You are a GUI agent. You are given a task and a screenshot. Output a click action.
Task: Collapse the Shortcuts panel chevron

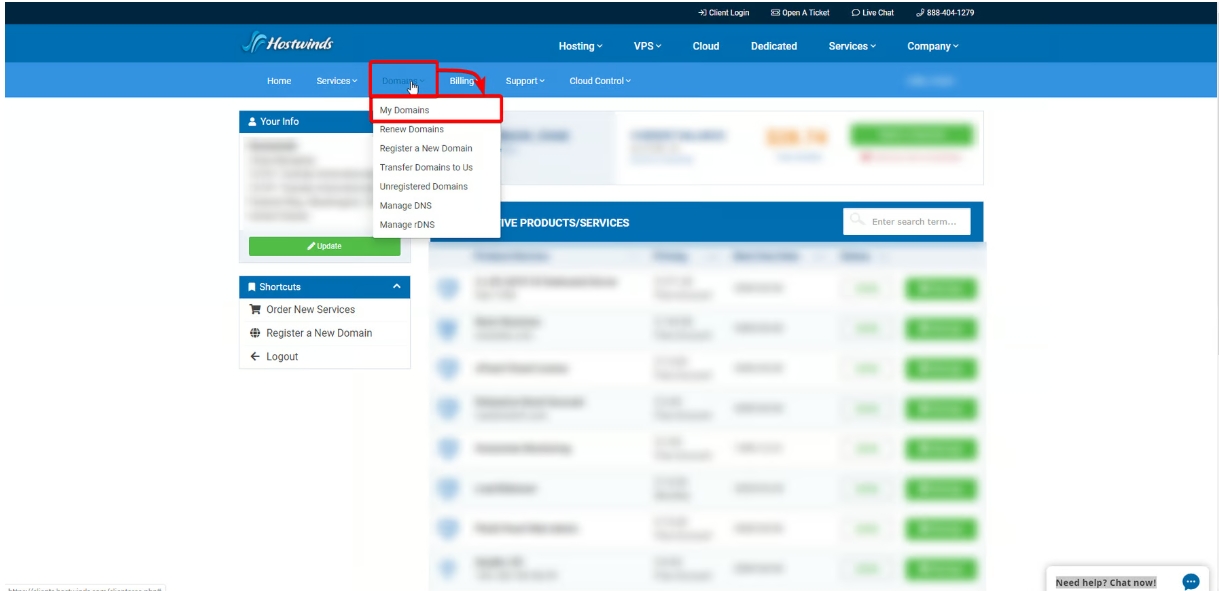(x=397, y=287)
